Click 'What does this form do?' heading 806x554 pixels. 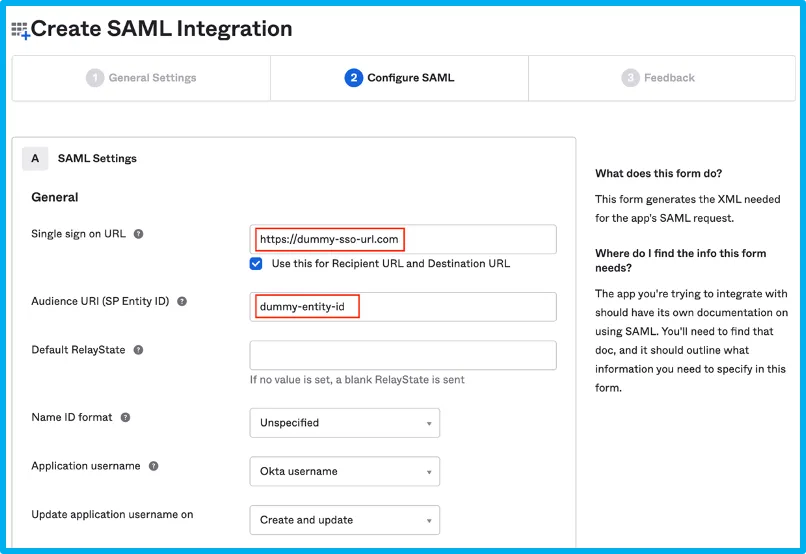coord(658,174)
